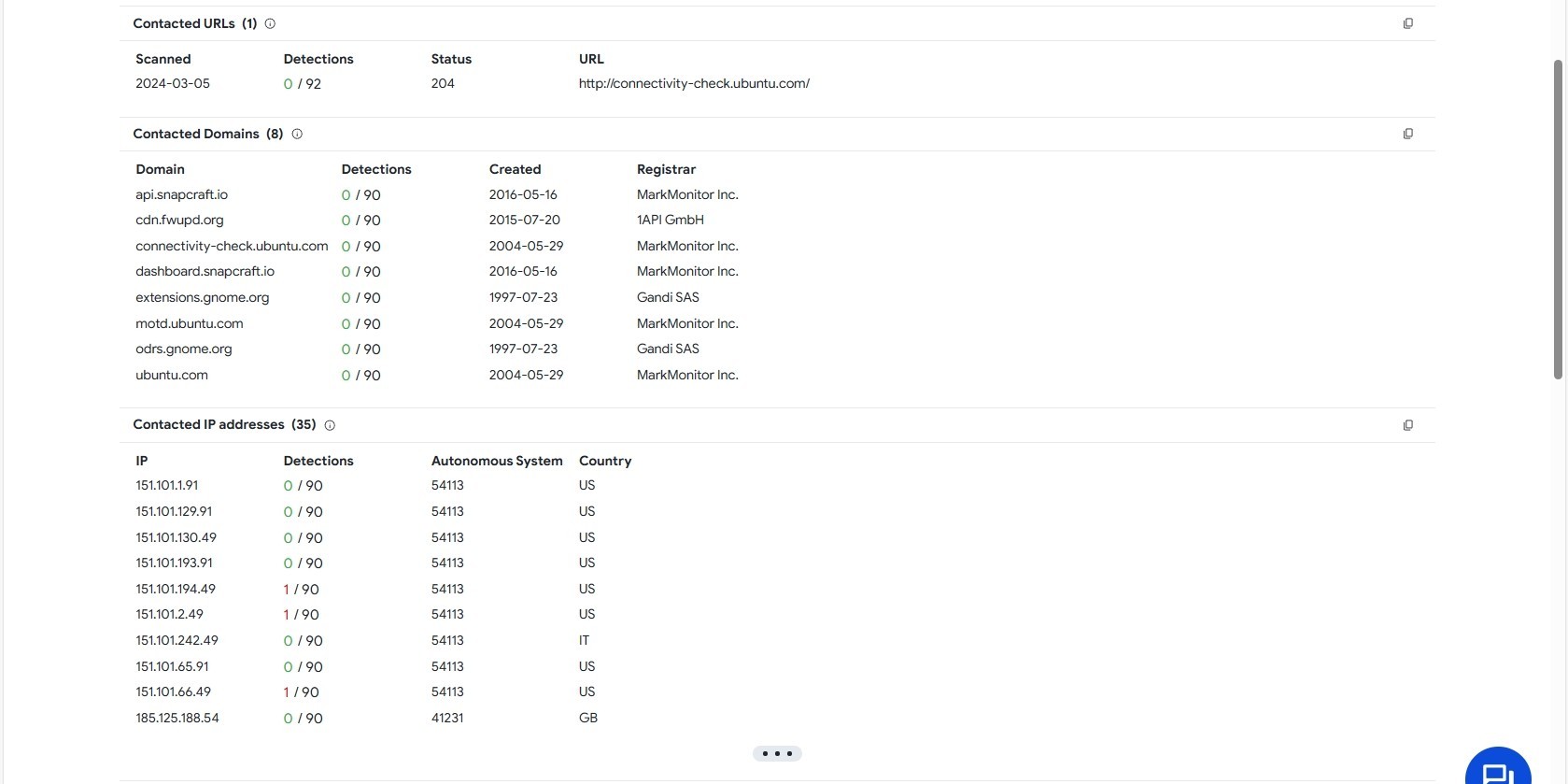Select Gandi SAS for extensions.gnome.org

click(x=668, y=297)
